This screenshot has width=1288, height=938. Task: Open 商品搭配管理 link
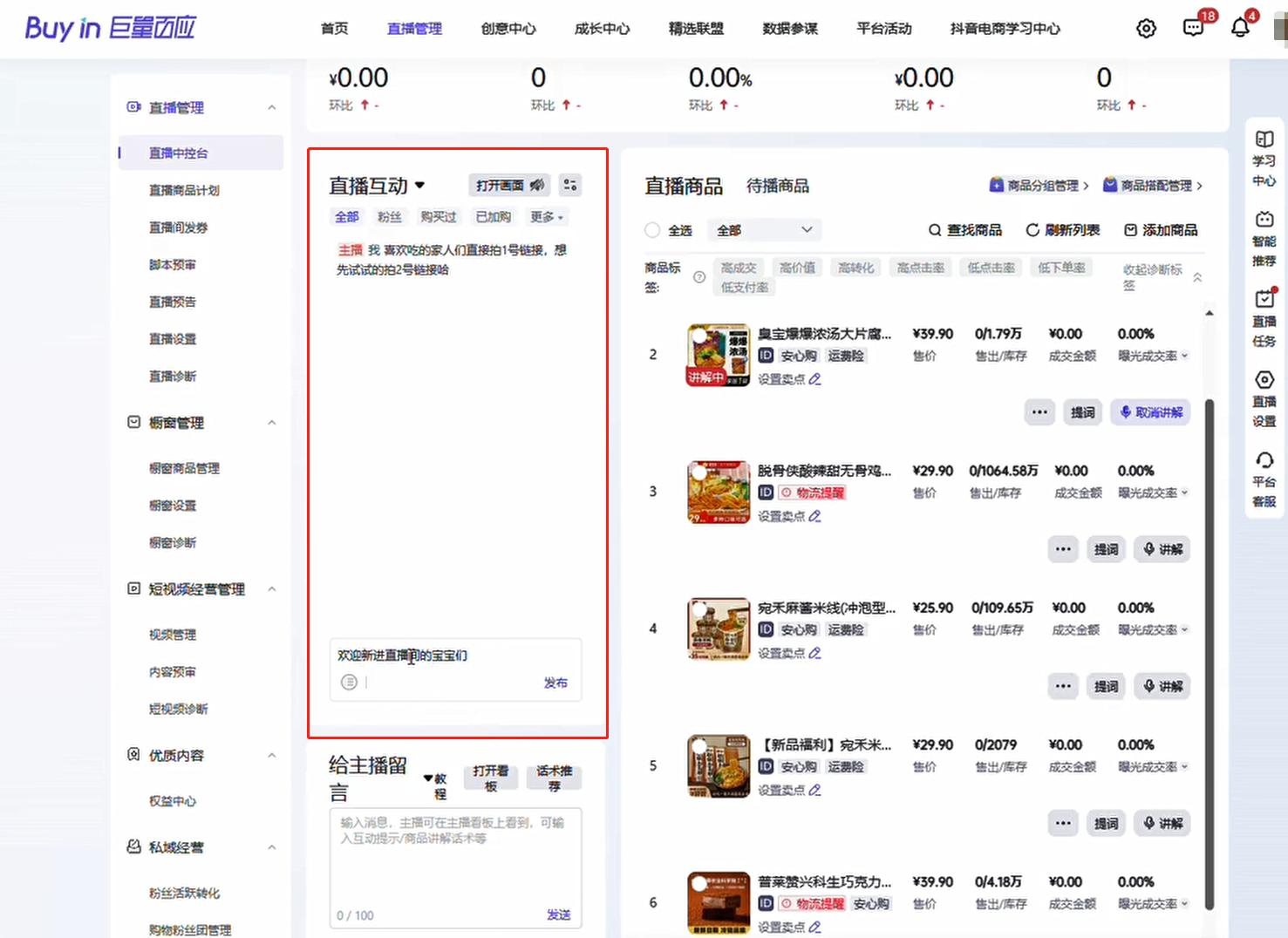(x=1153, y=186)
